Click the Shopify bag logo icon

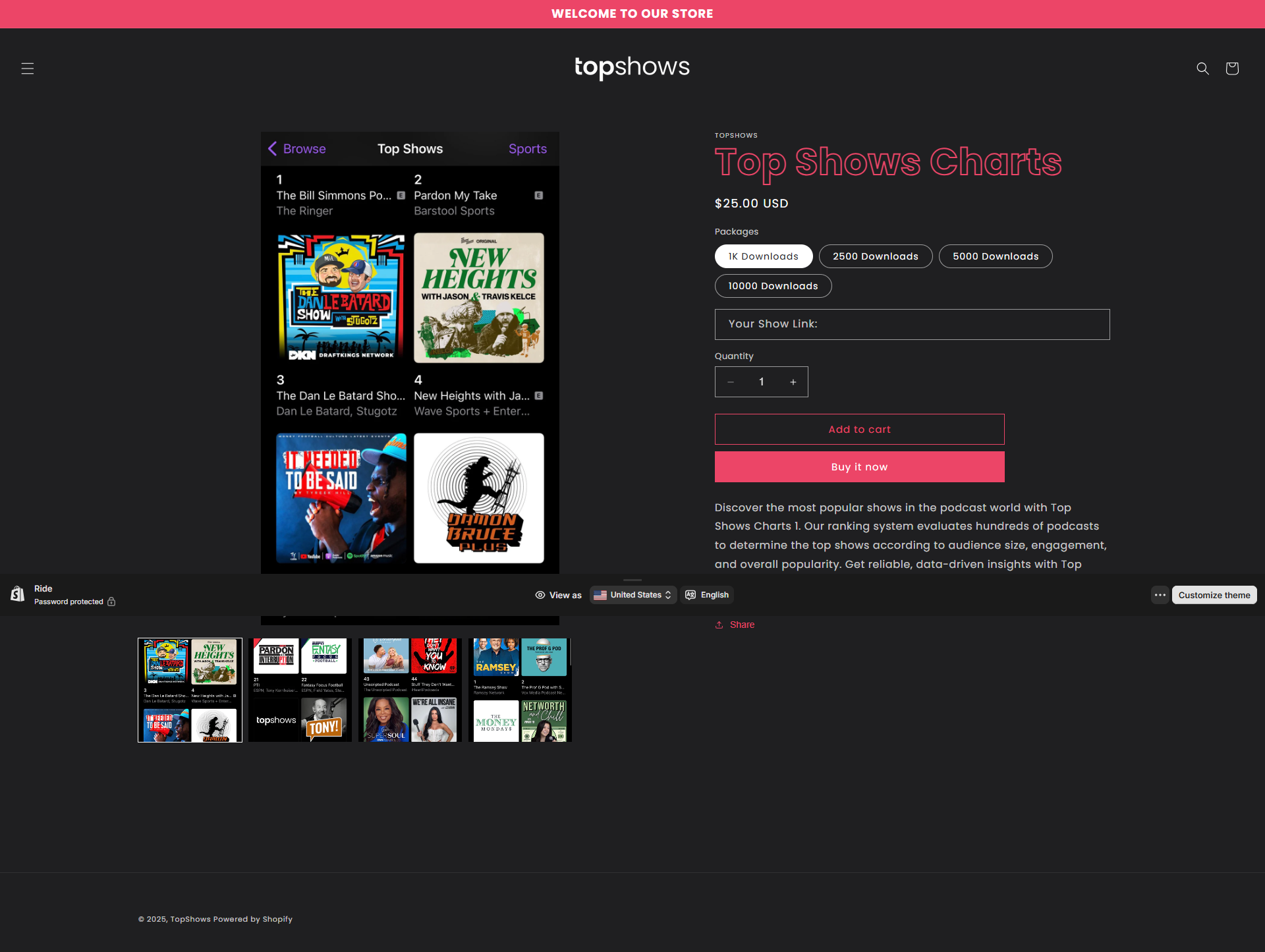point(18,595)
